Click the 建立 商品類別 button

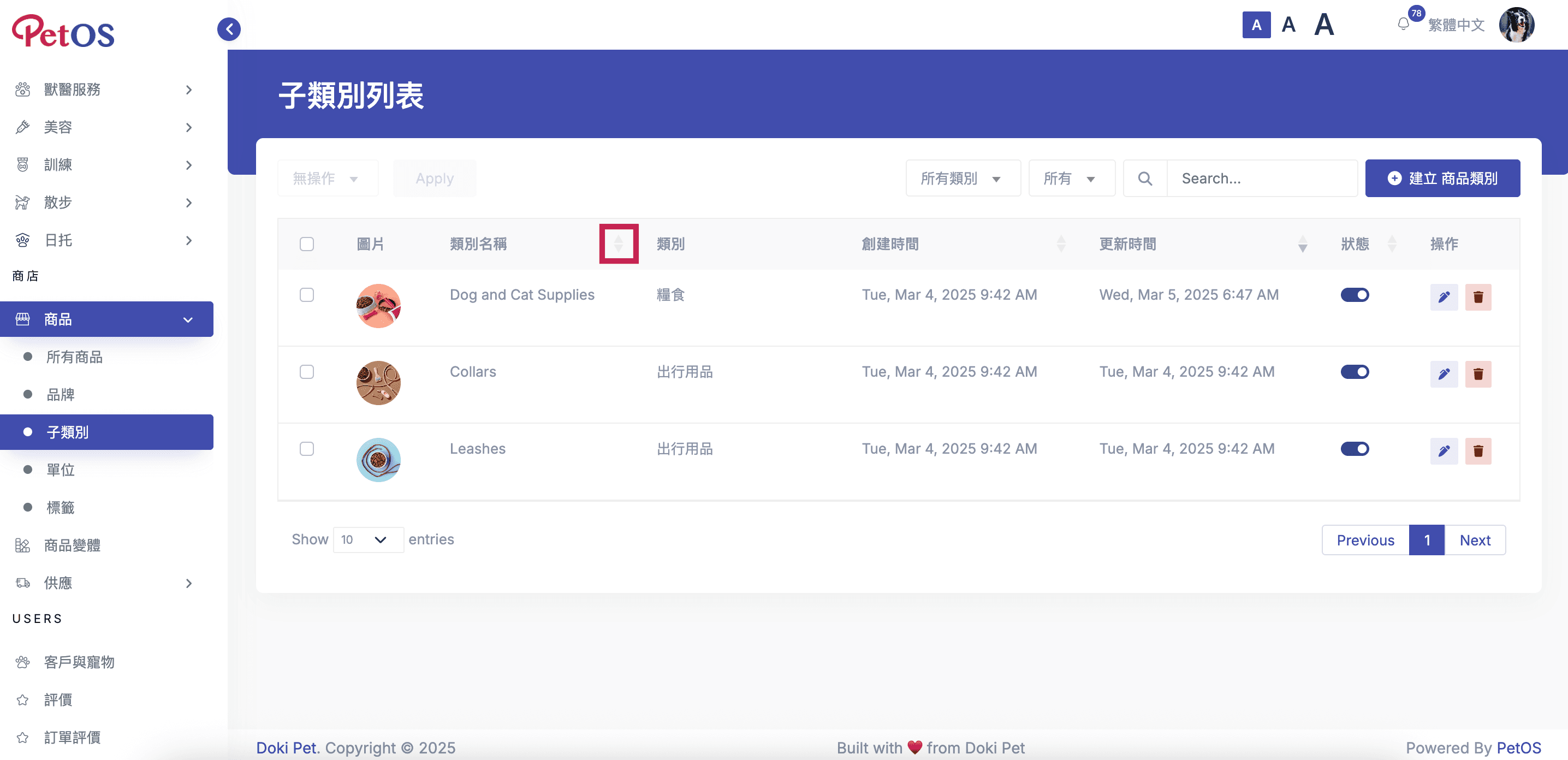pyautogui.click(x=1442, y=179)
